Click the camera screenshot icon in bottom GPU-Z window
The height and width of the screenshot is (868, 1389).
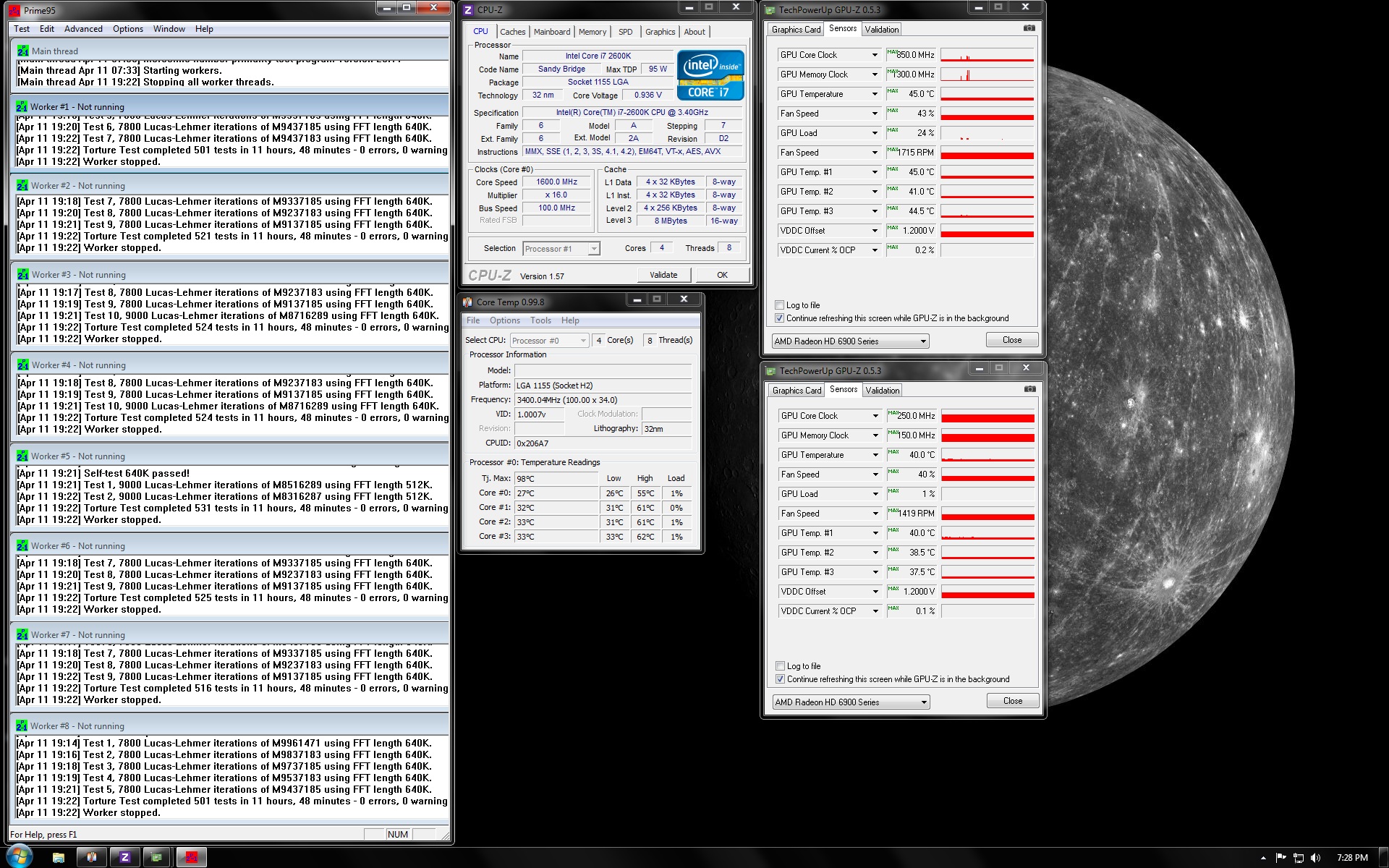click(x=1029, y=389)
